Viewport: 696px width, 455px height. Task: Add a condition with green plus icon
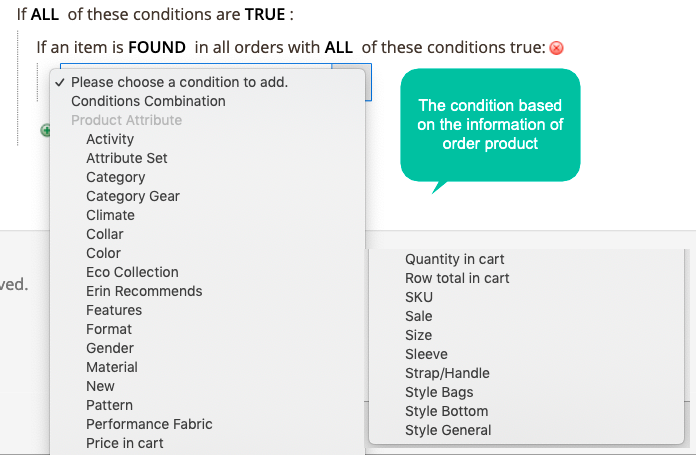point(46,131)
